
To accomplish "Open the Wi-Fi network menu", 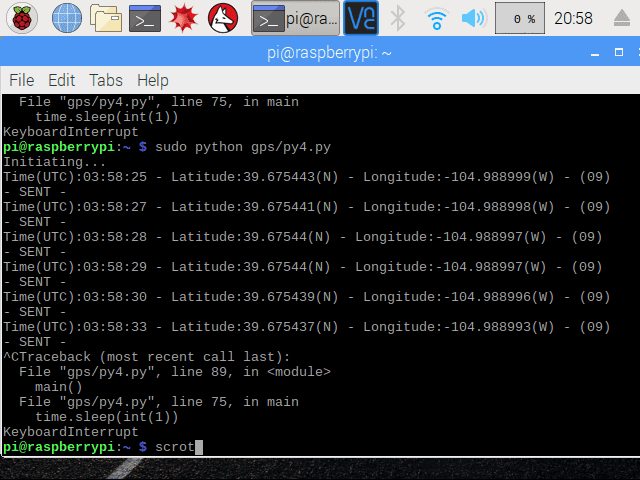I will pyautogui.click(x=436, y=19).
